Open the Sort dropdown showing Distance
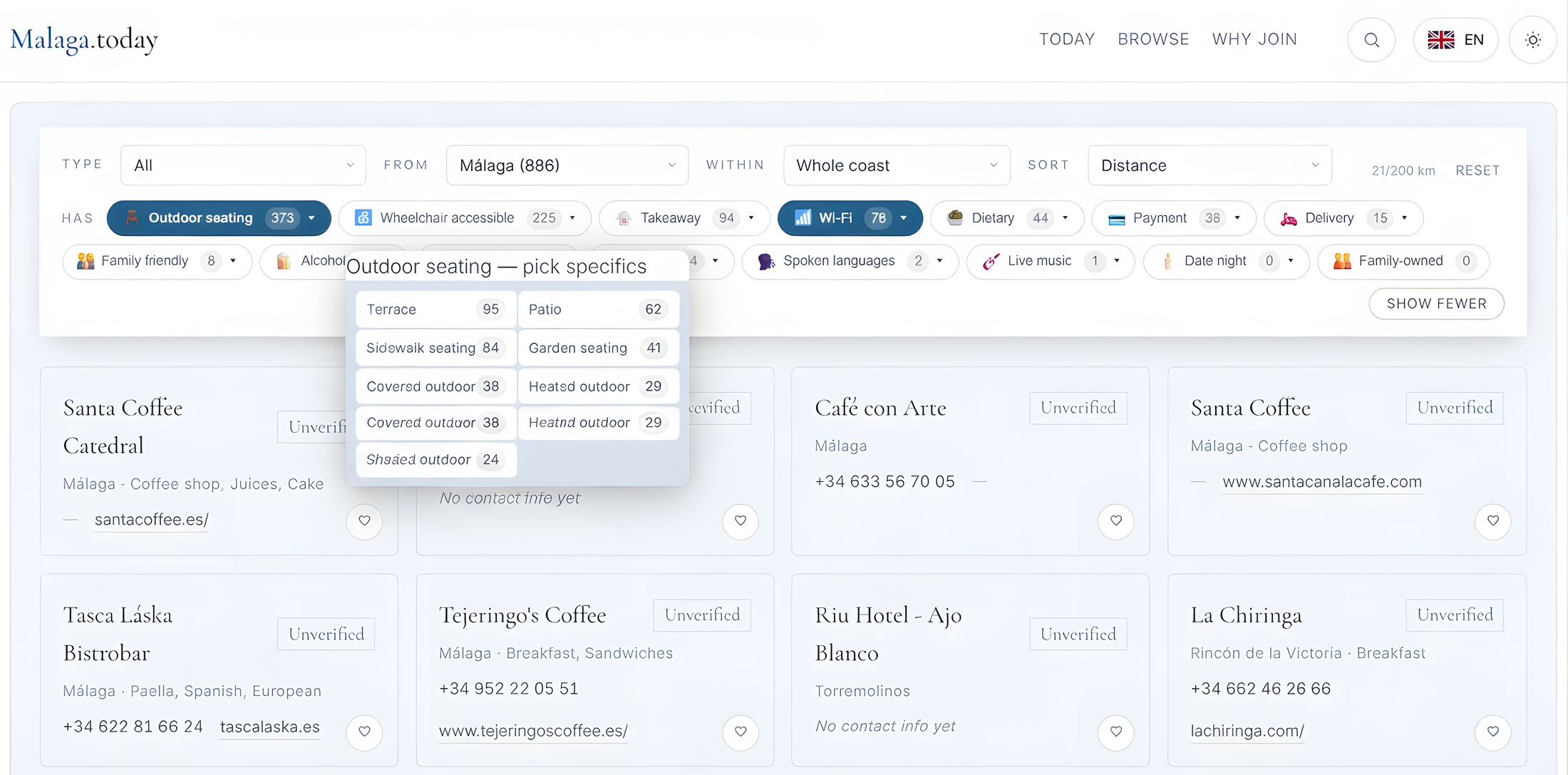 pyautogui.click(x=1209, y=165)
